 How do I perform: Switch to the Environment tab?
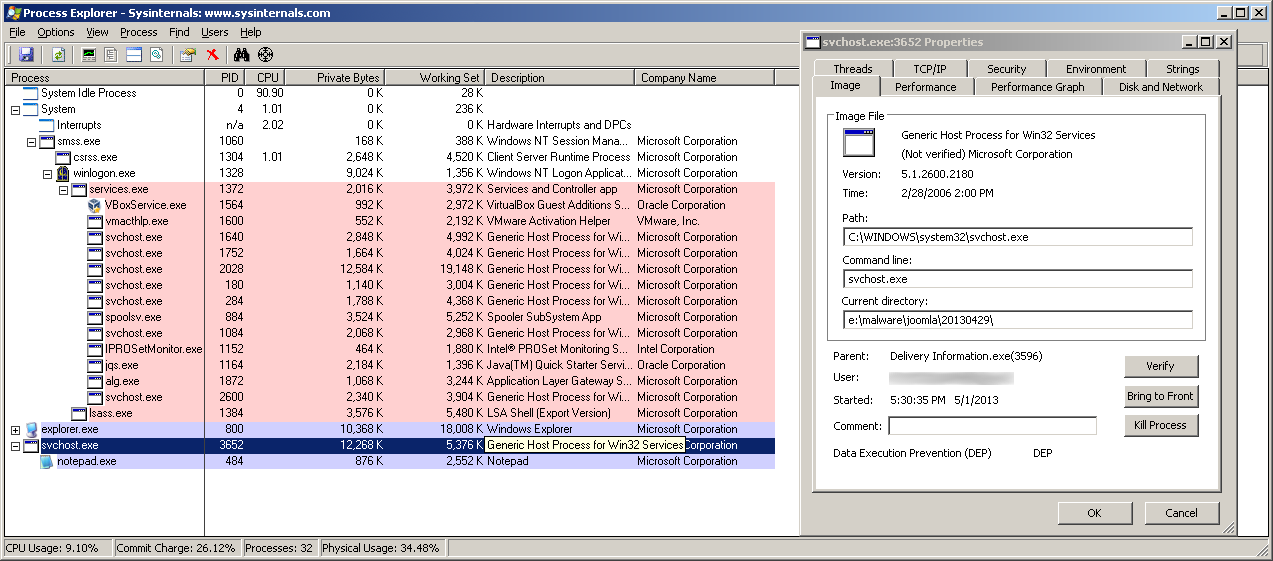1095,69
